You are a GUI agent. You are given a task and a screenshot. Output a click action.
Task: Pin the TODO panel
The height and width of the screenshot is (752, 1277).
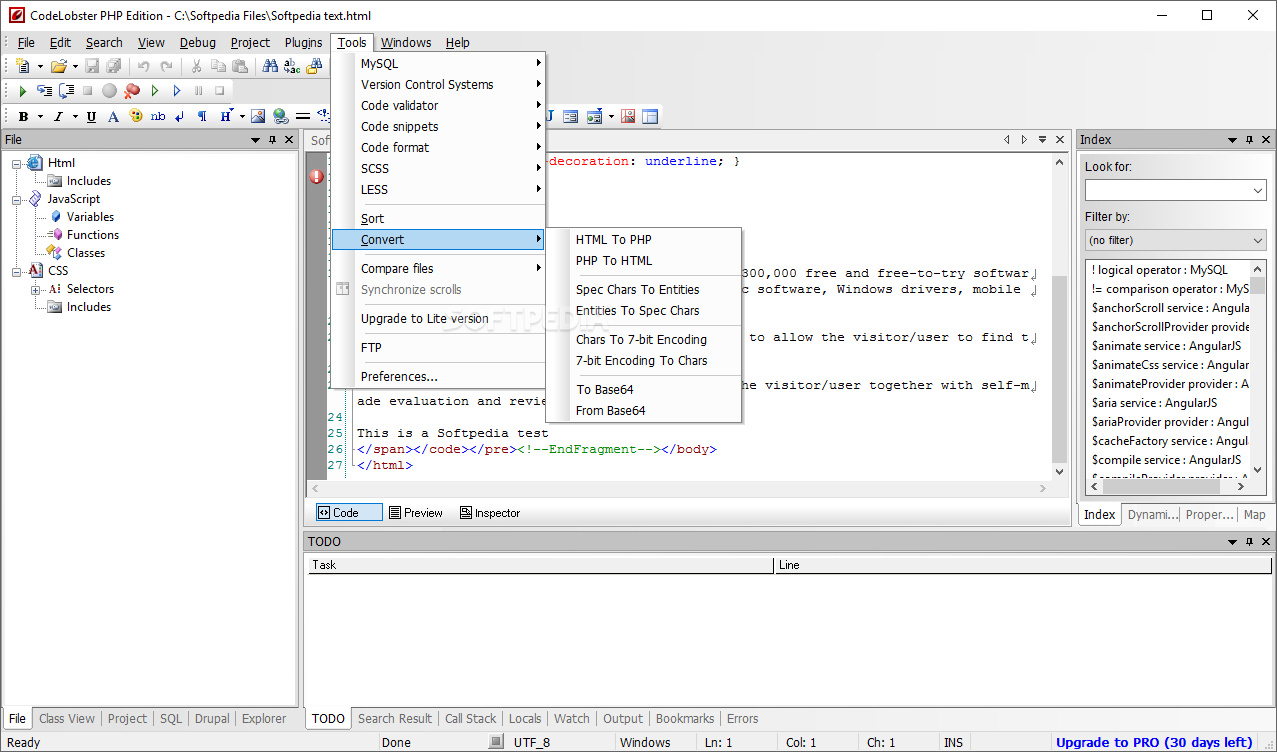click(1249, 542)
